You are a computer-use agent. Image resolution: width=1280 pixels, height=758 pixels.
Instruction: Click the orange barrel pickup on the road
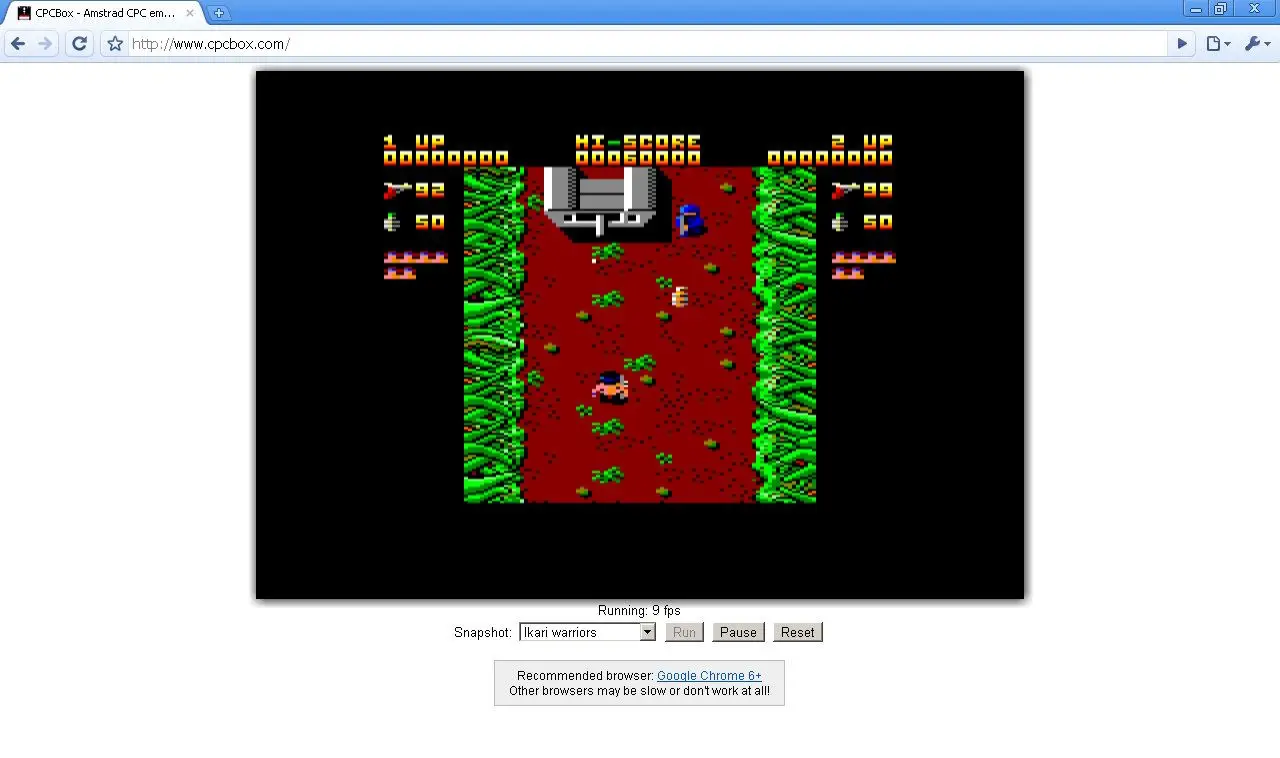pos(680,297)
